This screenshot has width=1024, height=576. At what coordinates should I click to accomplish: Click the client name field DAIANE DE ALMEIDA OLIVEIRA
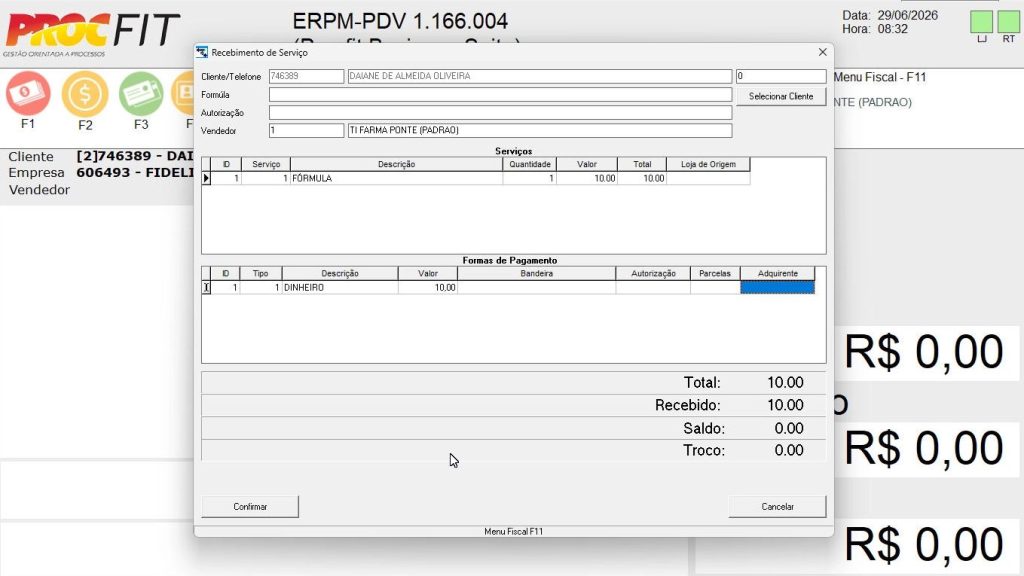(539, 76)
